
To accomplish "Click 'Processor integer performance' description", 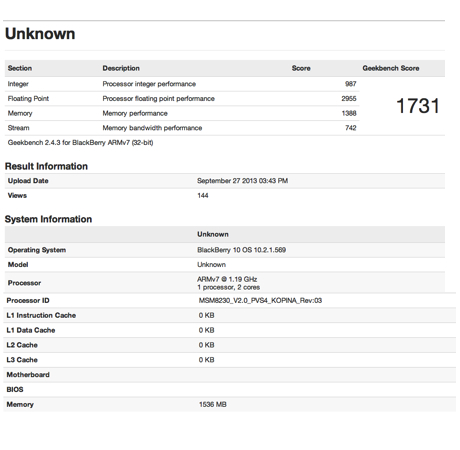I will tap(149, 84).
